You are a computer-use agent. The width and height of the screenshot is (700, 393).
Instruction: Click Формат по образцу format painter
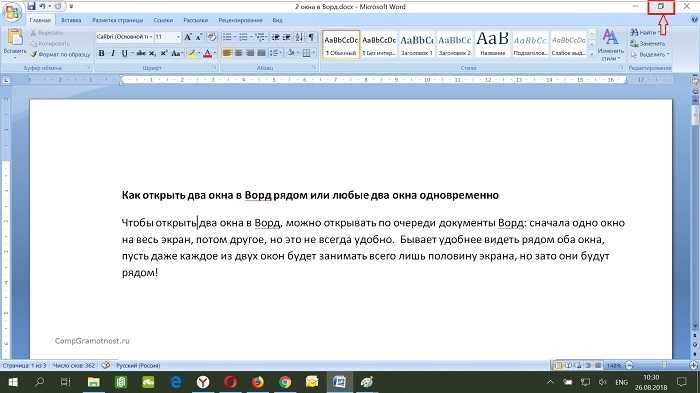(60, 54)
